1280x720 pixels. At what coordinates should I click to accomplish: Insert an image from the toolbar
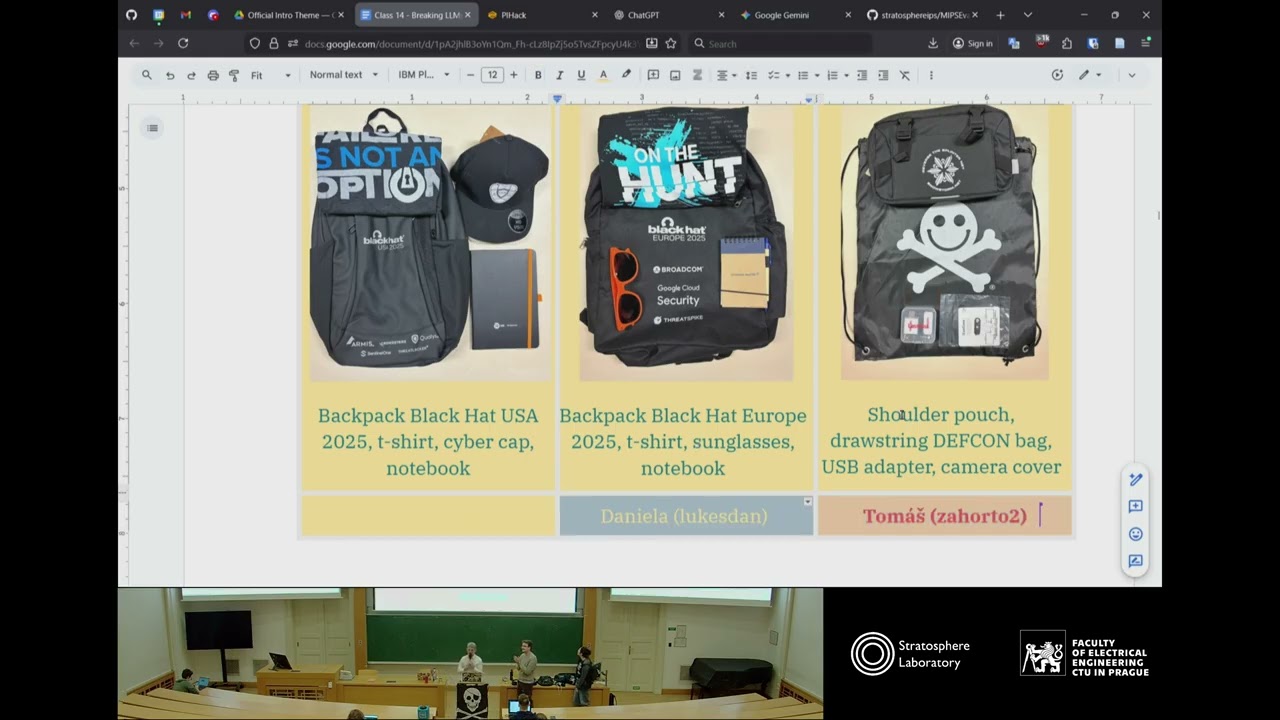(675, 75)
